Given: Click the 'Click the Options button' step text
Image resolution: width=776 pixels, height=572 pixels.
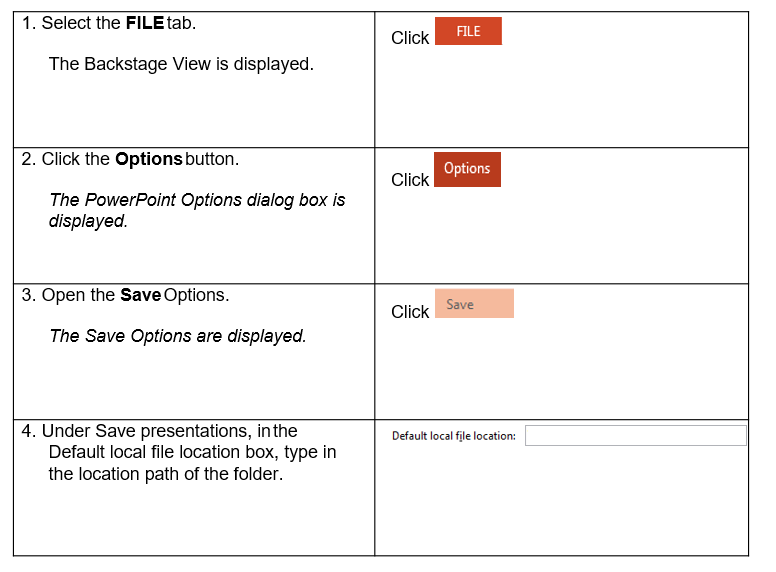Looking at the screenshot, I should click(130, 159).
